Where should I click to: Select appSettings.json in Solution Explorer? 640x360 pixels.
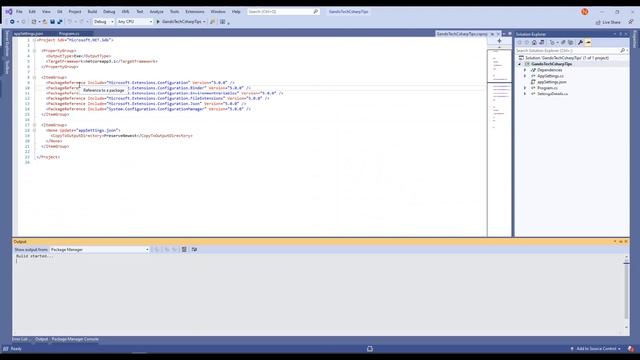[x=551, y=82]
